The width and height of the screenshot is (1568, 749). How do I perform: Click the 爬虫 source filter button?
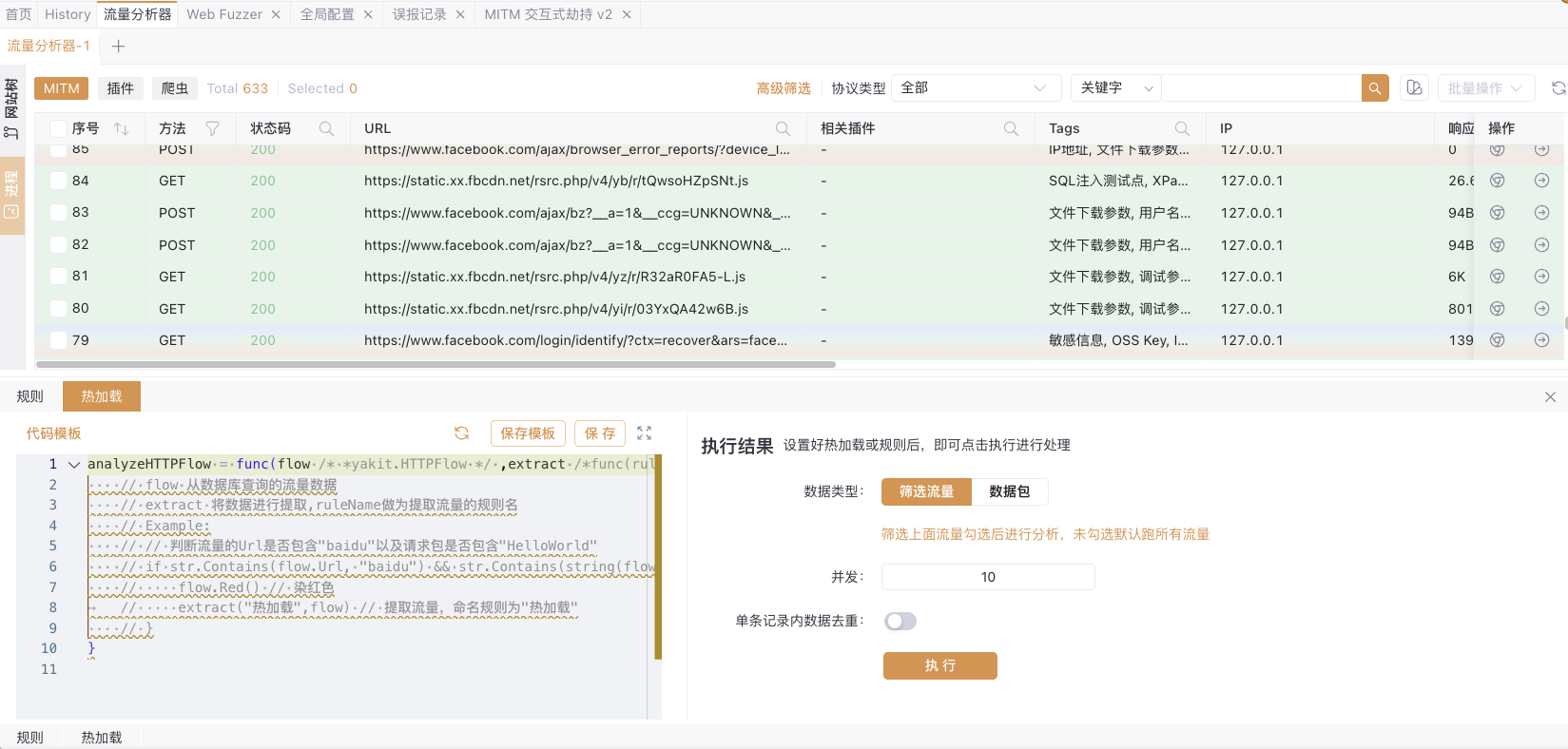(x=175, y=88)
